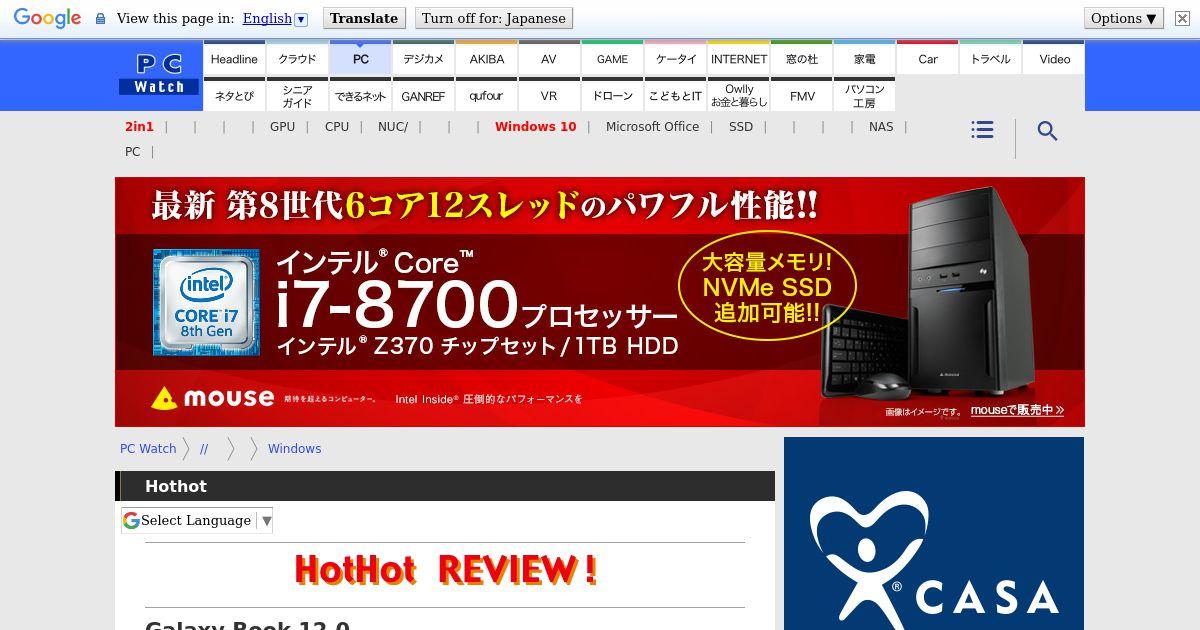The height and width of the screenshot is (630, 1200).
Task: Open the こどもとIT tab
Action: click(x=675, y=95)
